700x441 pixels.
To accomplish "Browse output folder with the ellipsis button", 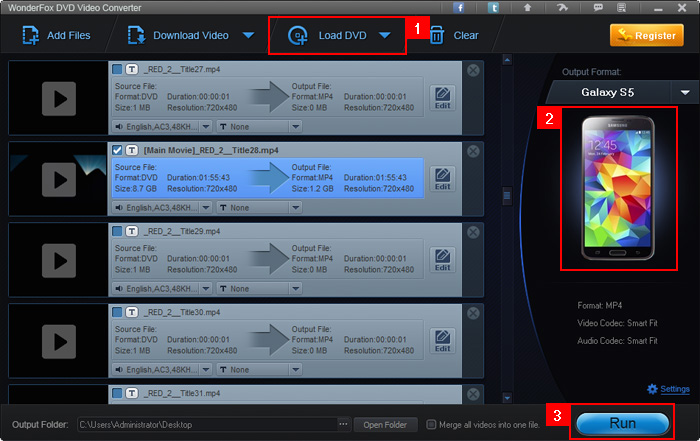I will tap(343, 424).
